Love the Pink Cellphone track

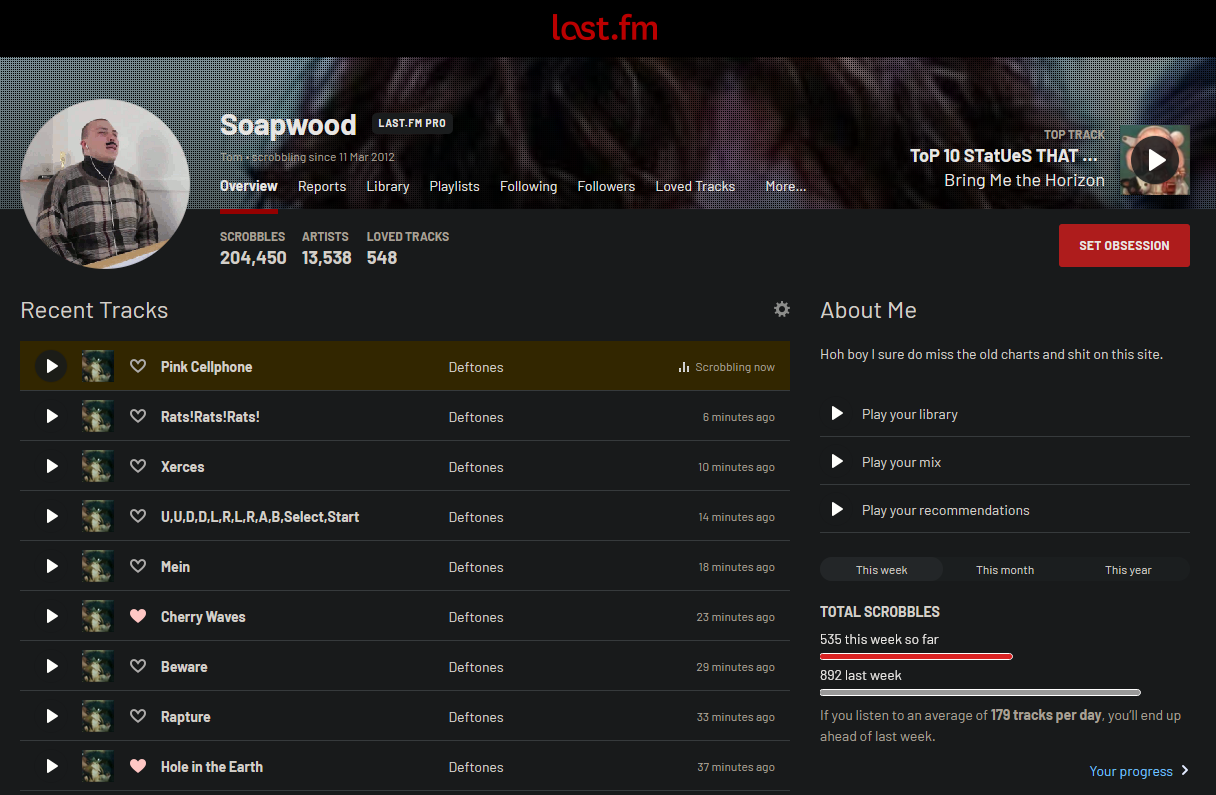point(138,367)
